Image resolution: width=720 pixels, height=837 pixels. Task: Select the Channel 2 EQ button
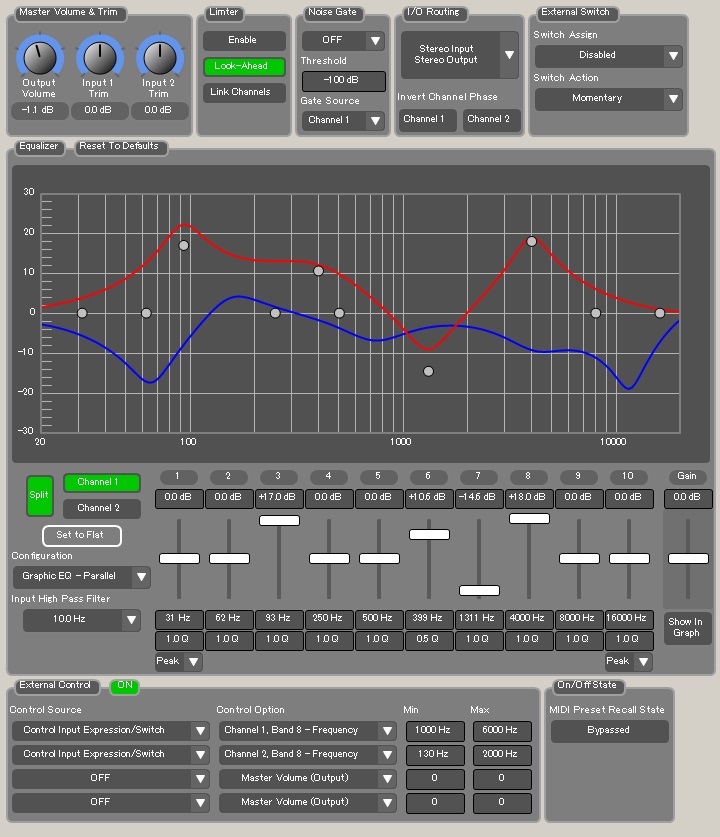tap(101, 508)
